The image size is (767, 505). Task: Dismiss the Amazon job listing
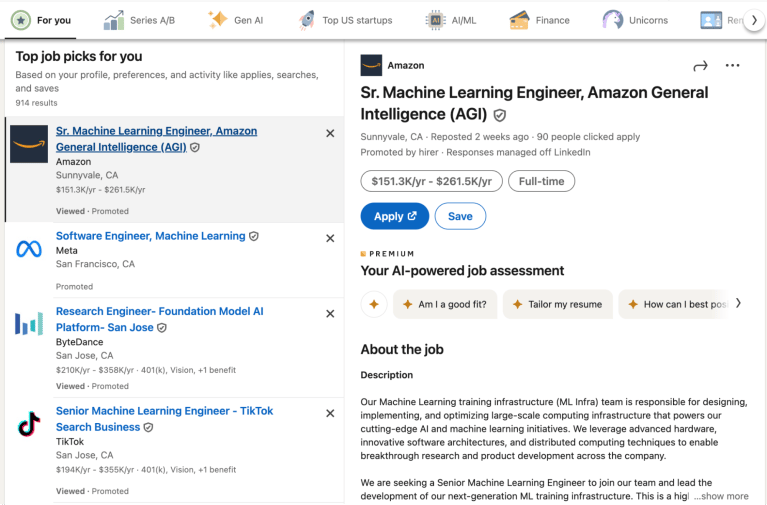click(330, 133)
